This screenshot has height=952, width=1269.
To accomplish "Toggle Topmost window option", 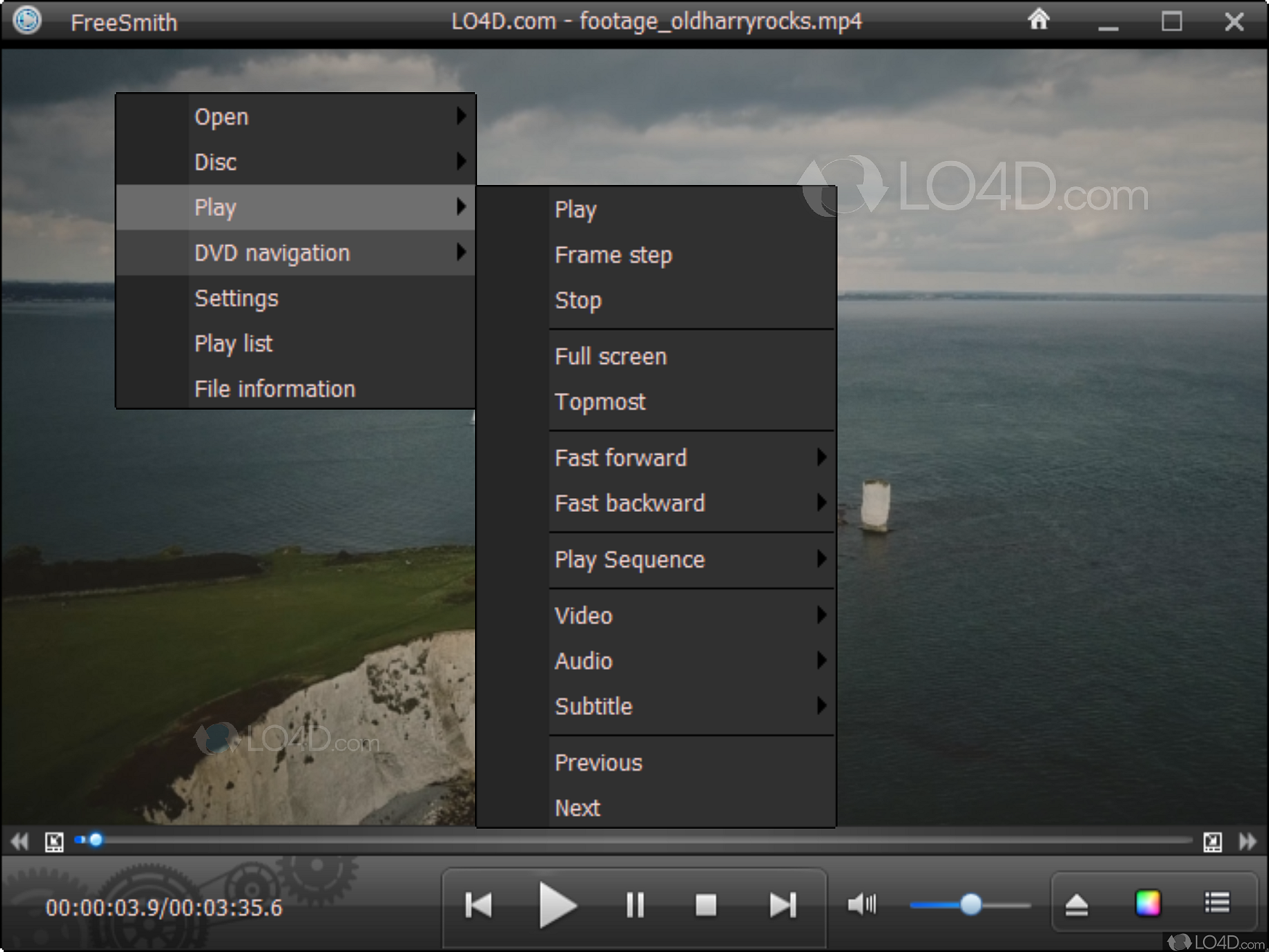I will [600, 402].
